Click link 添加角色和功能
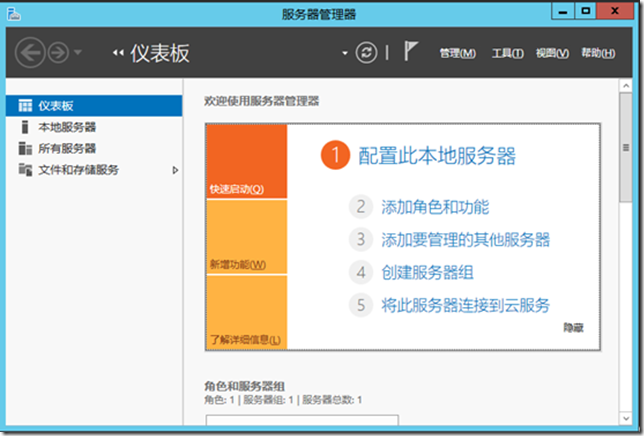Viewport: 644px width, 436px height. pos(435,207)
